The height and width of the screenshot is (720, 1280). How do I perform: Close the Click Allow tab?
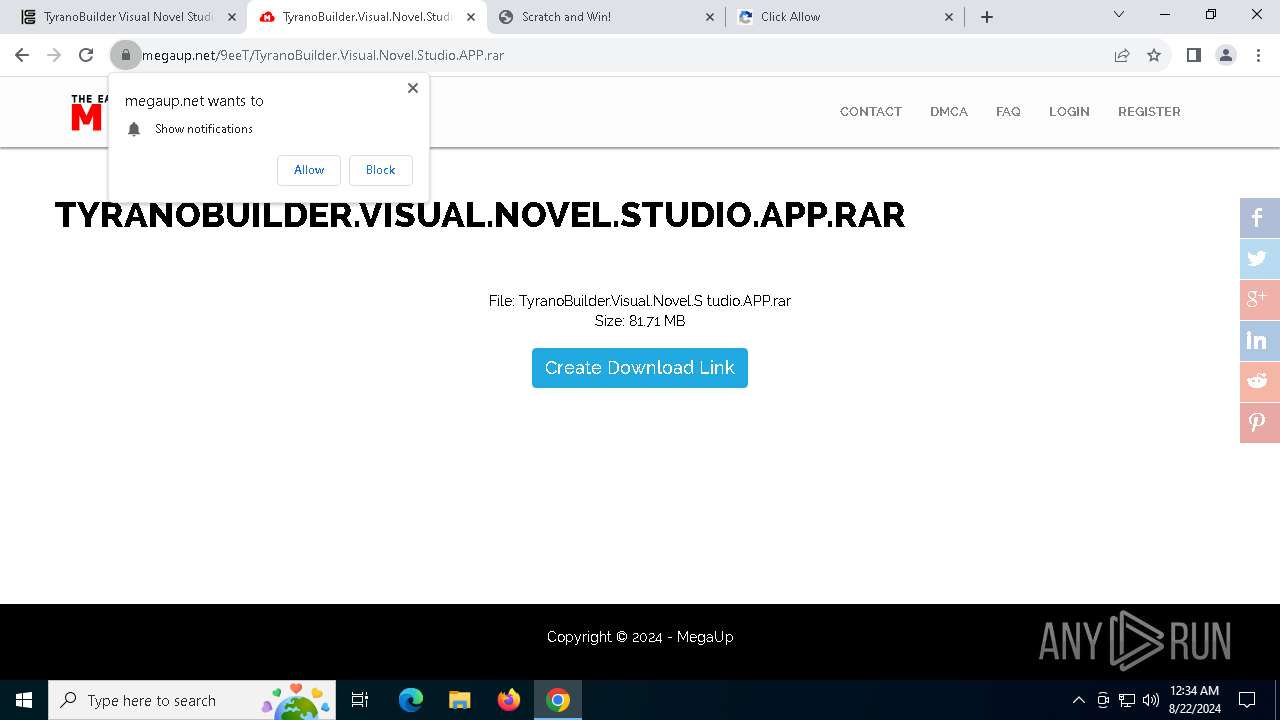pos(949,17)
